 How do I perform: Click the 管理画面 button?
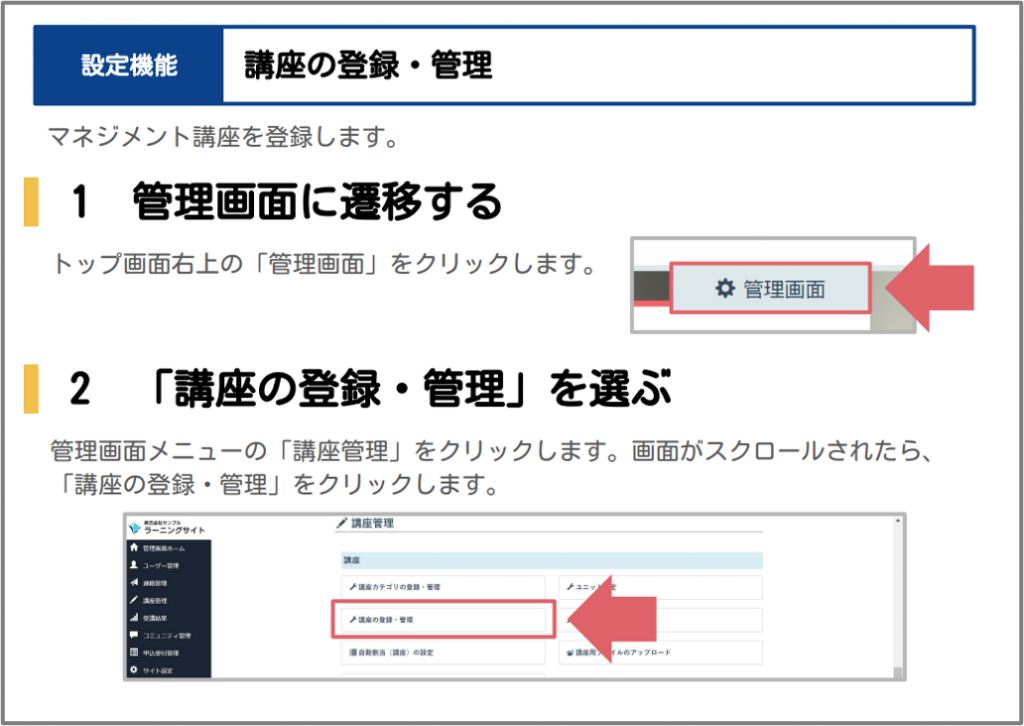[x=769, y=289]
